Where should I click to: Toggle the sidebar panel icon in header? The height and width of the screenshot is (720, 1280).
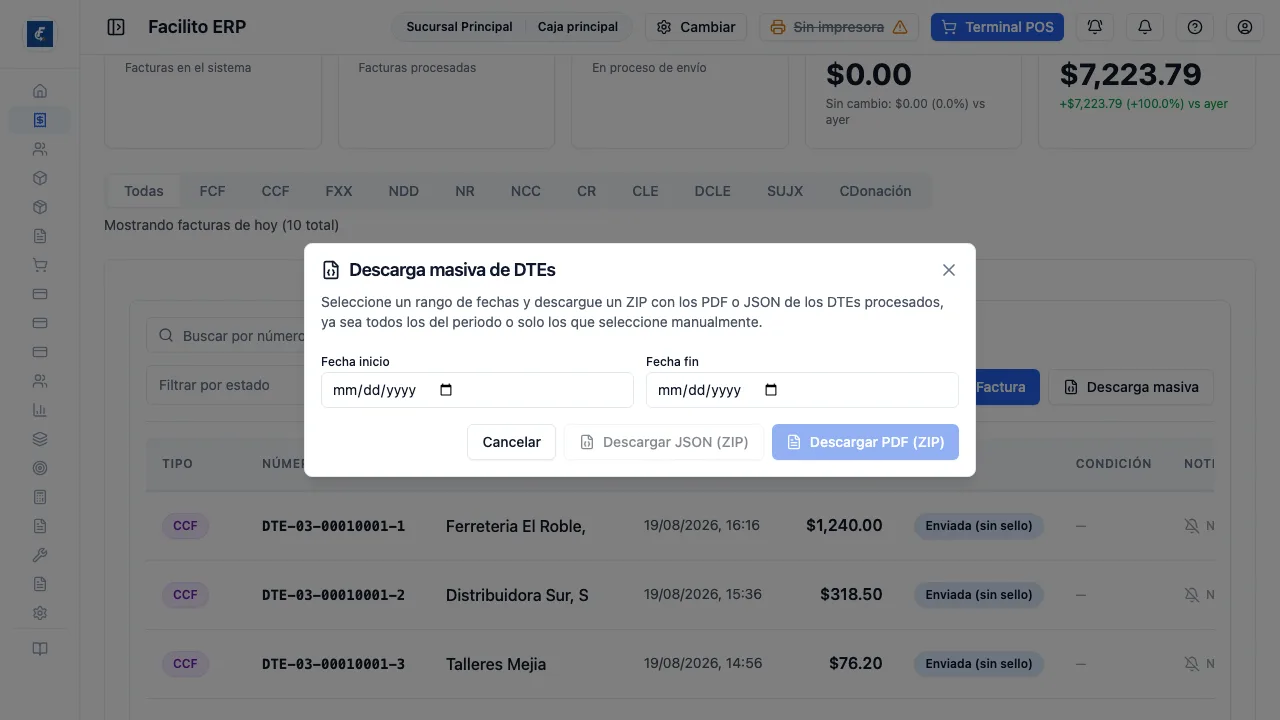(116, 27)
